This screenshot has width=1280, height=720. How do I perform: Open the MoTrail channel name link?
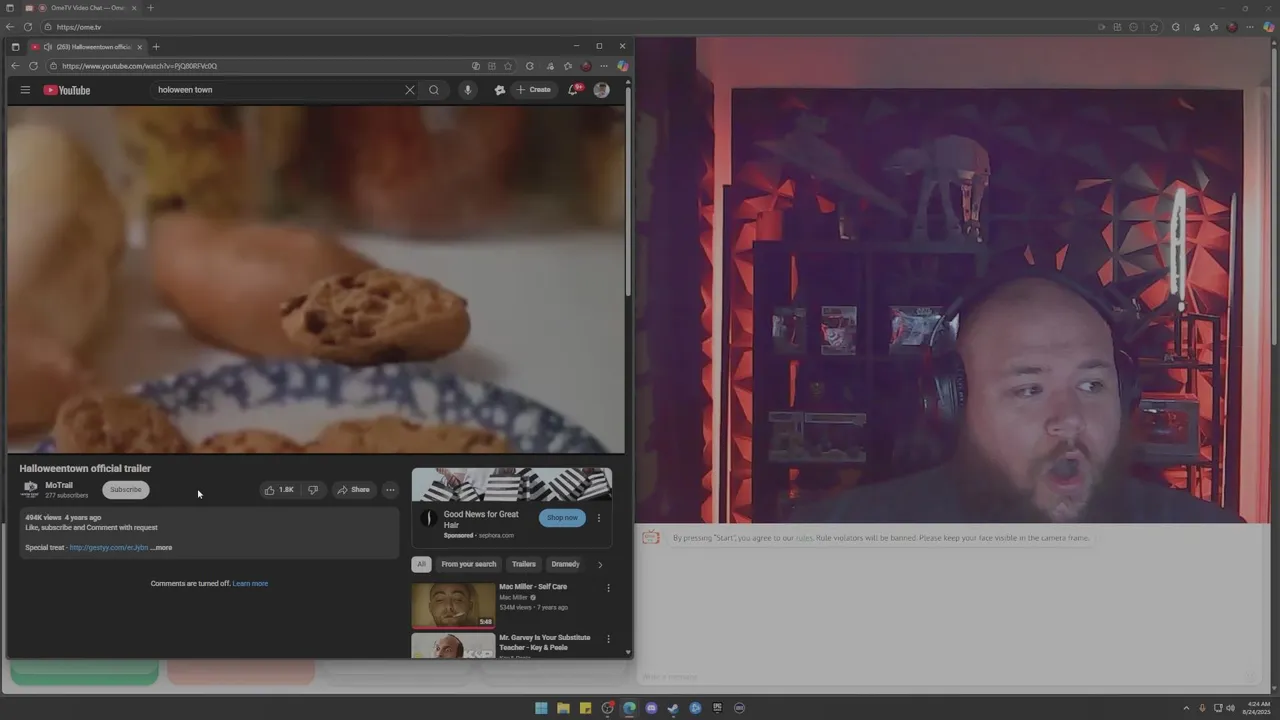(x=59, y=485)
